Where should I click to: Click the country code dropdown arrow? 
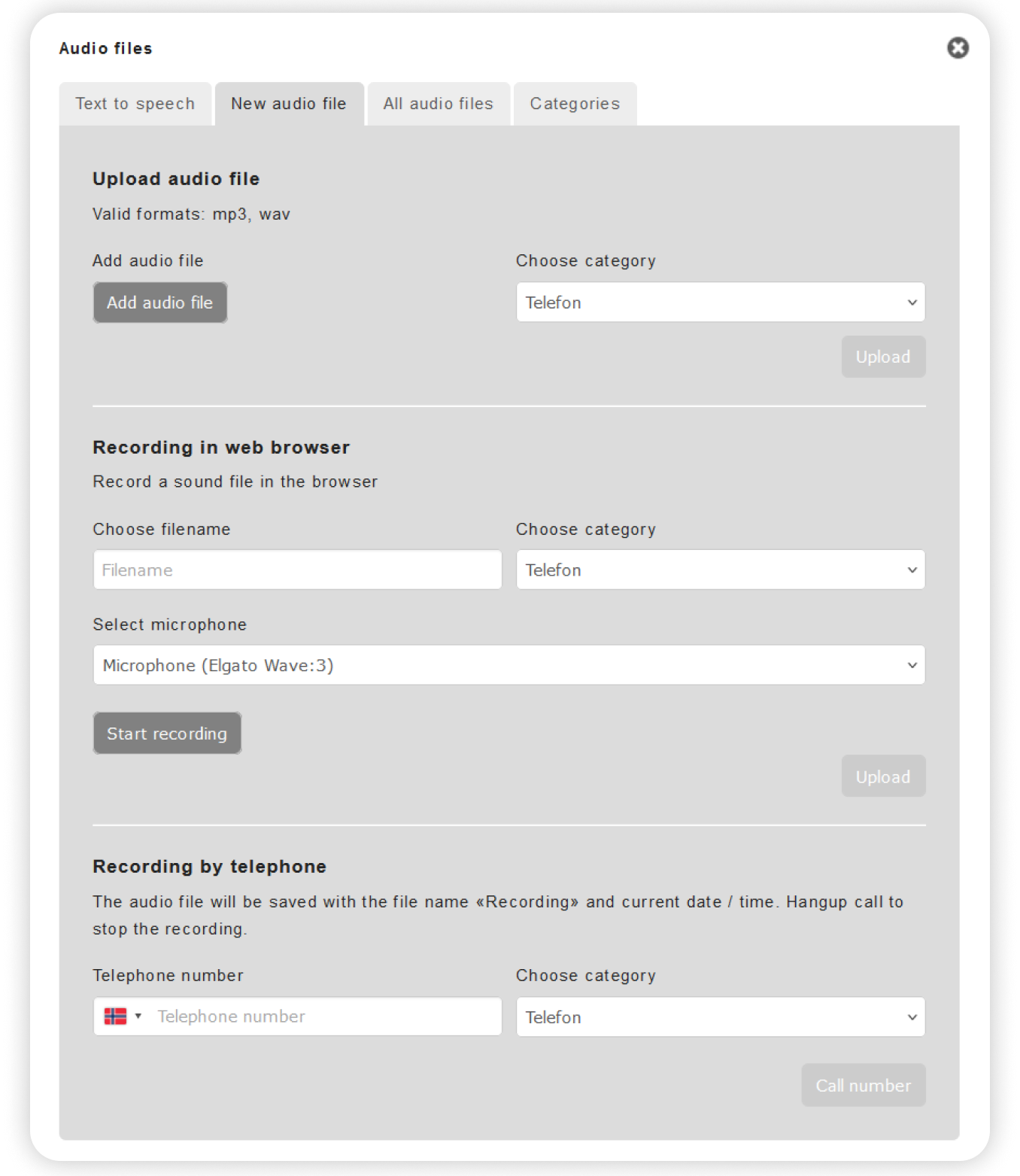[138, 1016]
